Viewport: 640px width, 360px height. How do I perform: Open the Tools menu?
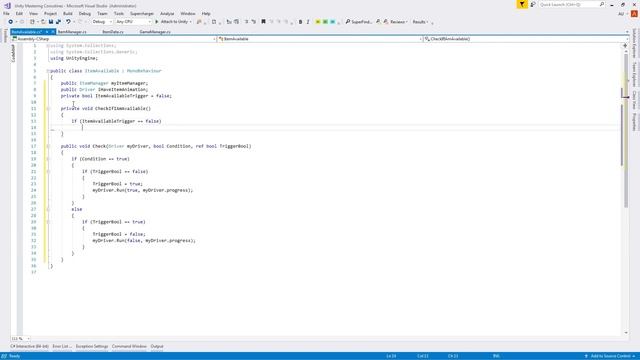pos(119,13)
